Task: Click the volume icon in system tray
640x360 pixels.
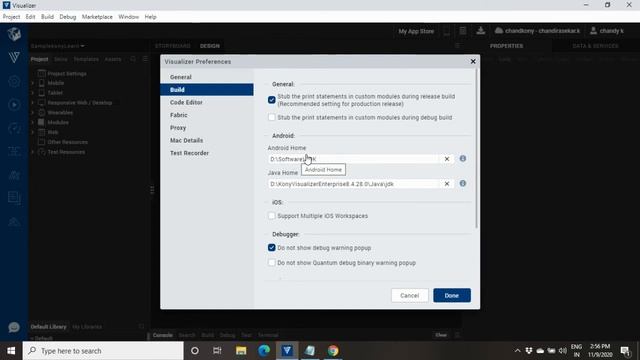Action: tap(562, 351)
